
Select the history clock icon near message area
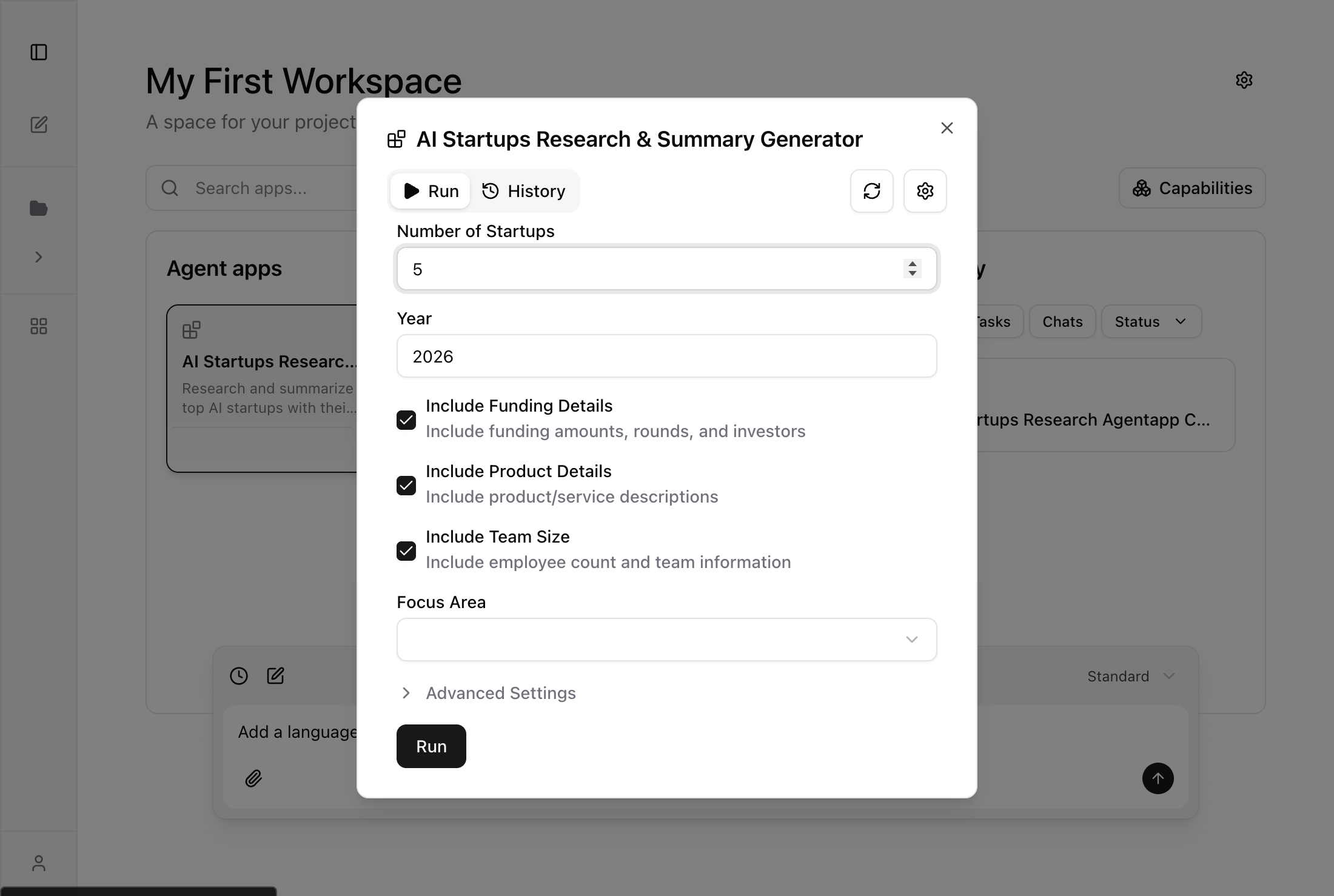pos(238,675)
